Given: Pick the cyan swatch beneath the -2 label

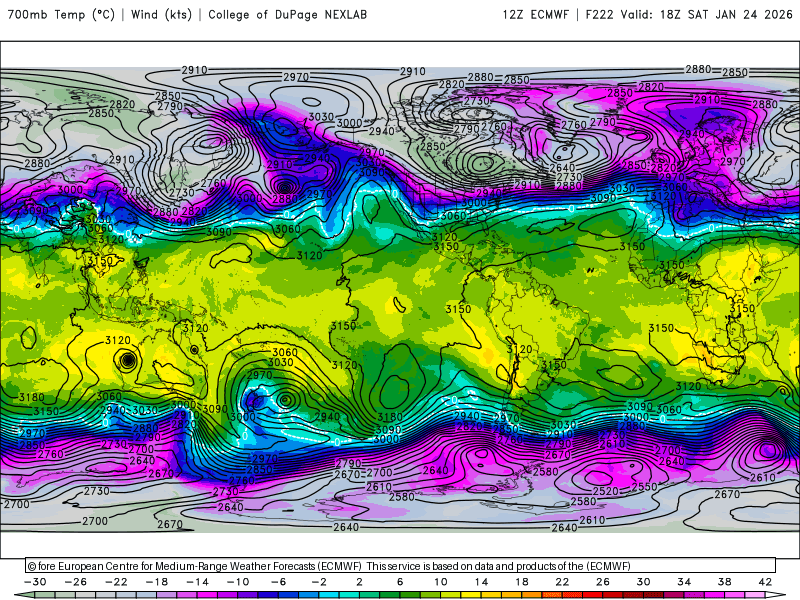Looking at the screenshot, I should (x=329, y=595).
